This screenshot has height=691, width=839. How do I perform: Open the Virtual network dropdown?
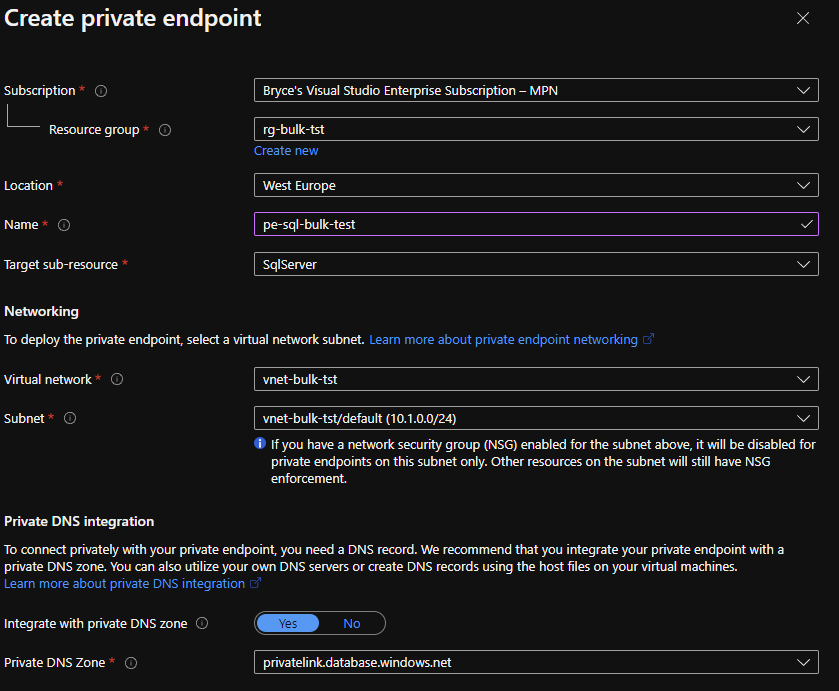click(x=536, y=380)
